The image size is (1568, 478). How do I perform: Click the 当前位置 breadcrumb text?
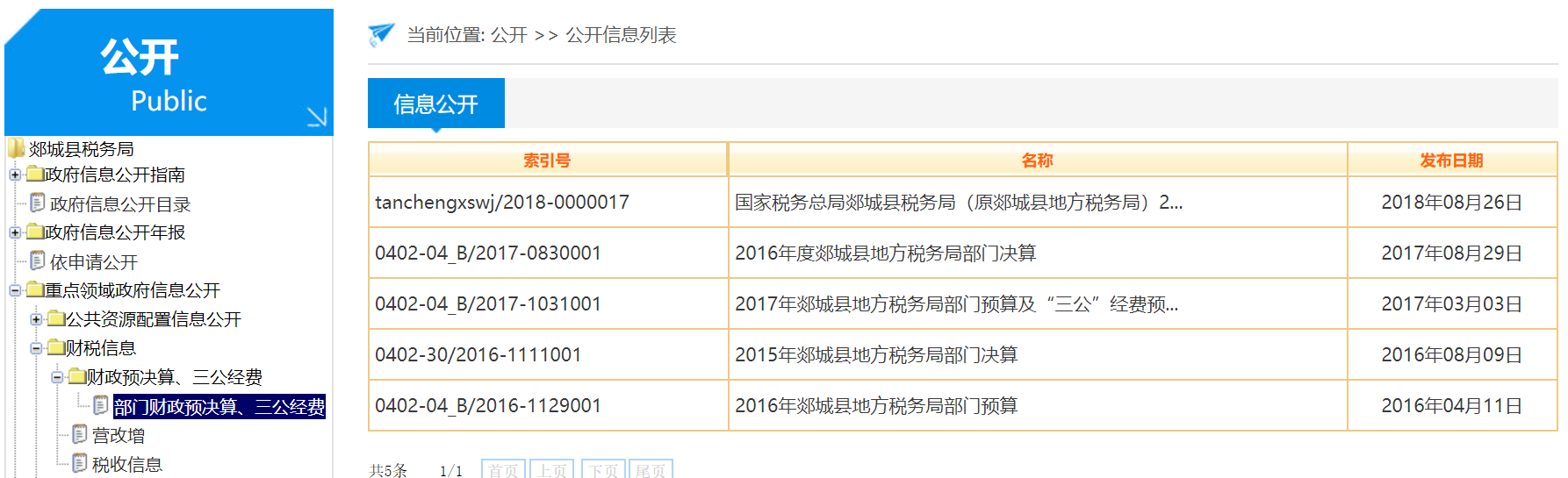click(x=446, y=34)
